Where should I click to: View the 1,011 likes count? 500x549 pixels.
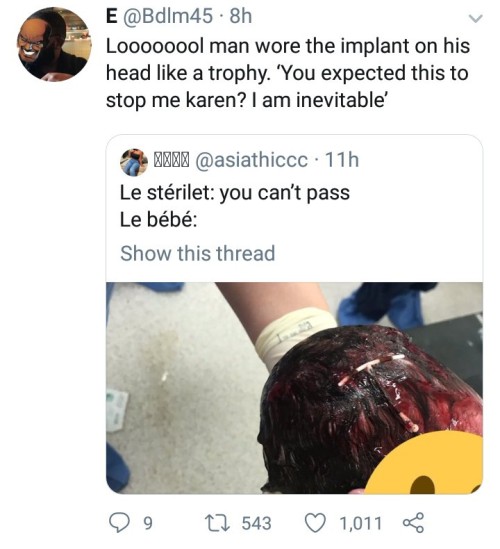[x=360, y=523]
